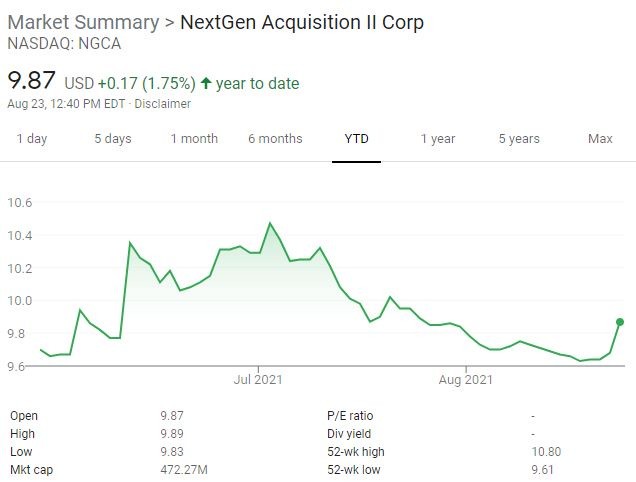This screenshot has width=636, height=482.
Task: Select the YTD tab
Action: [x=357, y=139]
